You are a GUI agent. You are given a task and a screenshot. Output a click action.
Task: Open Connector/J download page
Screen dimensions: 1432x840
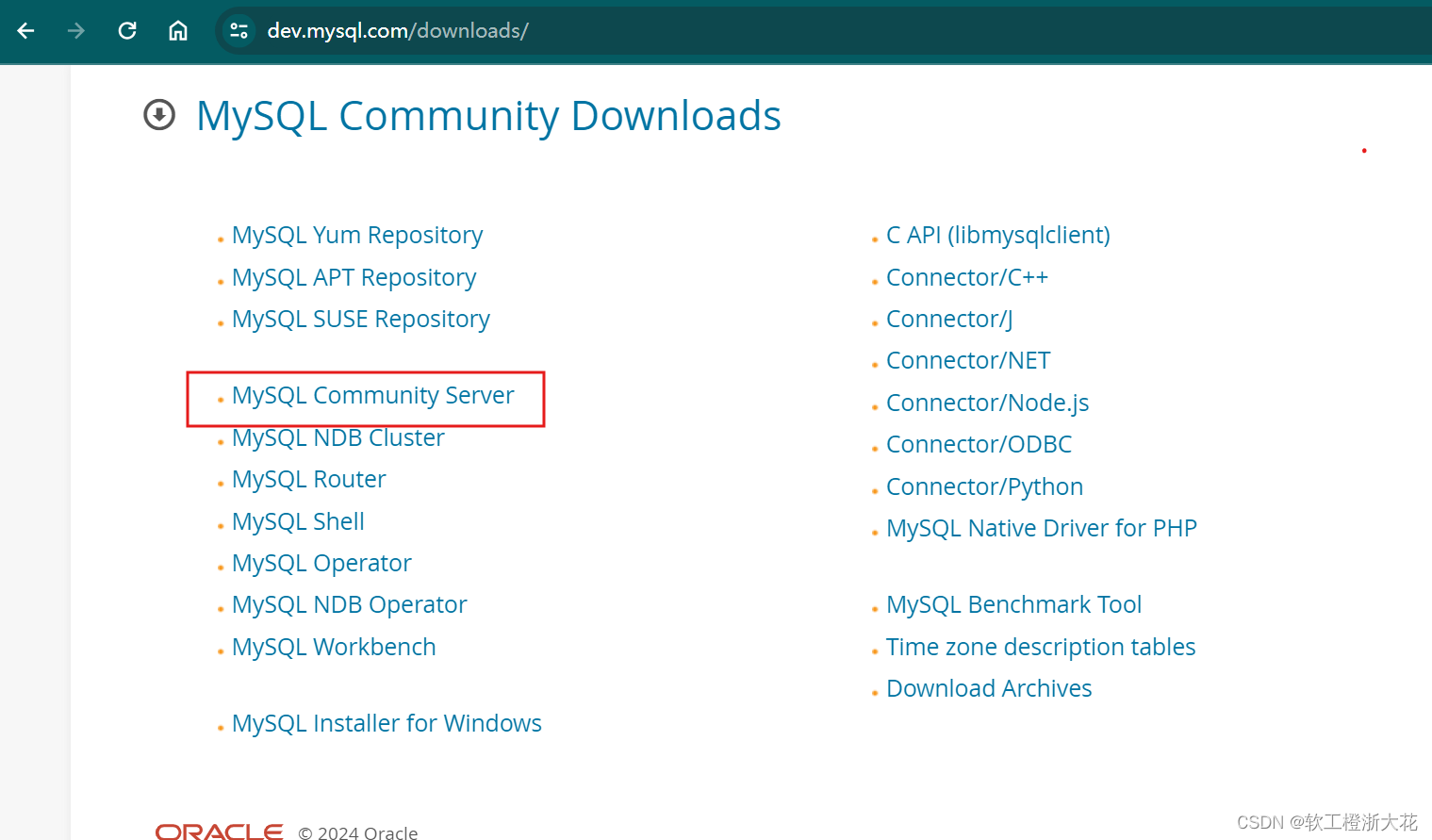948,319
